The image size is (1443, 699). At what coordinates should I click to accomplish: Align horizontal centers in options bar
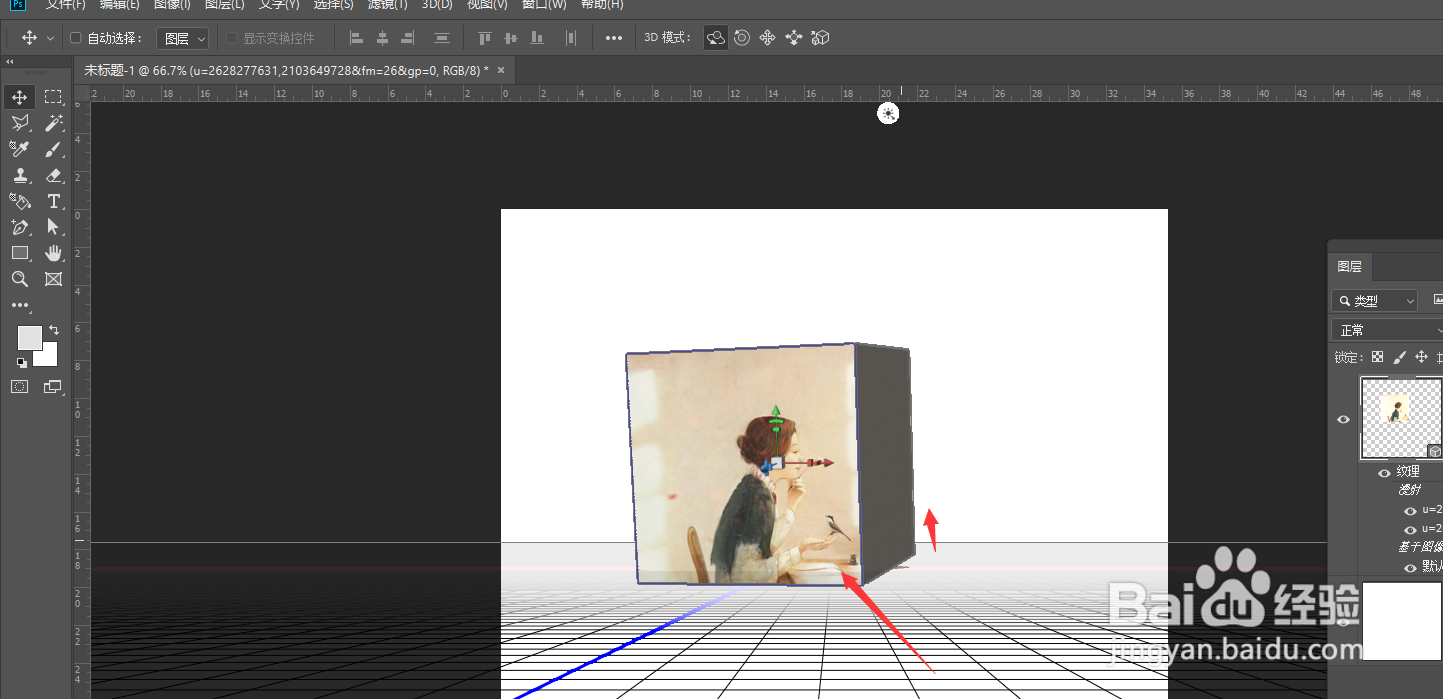tap(382, 38)
